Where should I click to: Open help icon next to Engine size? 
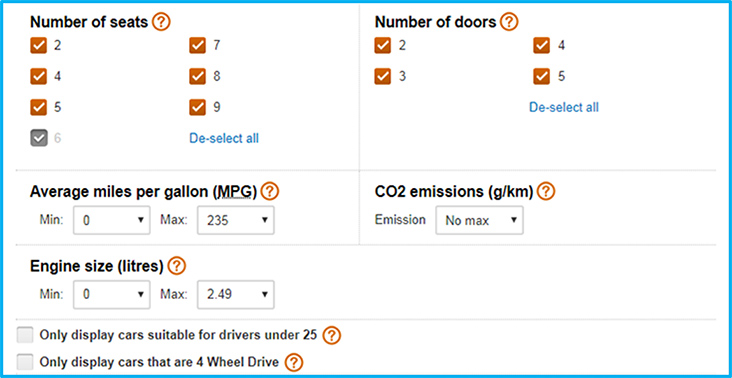[176, 266]
